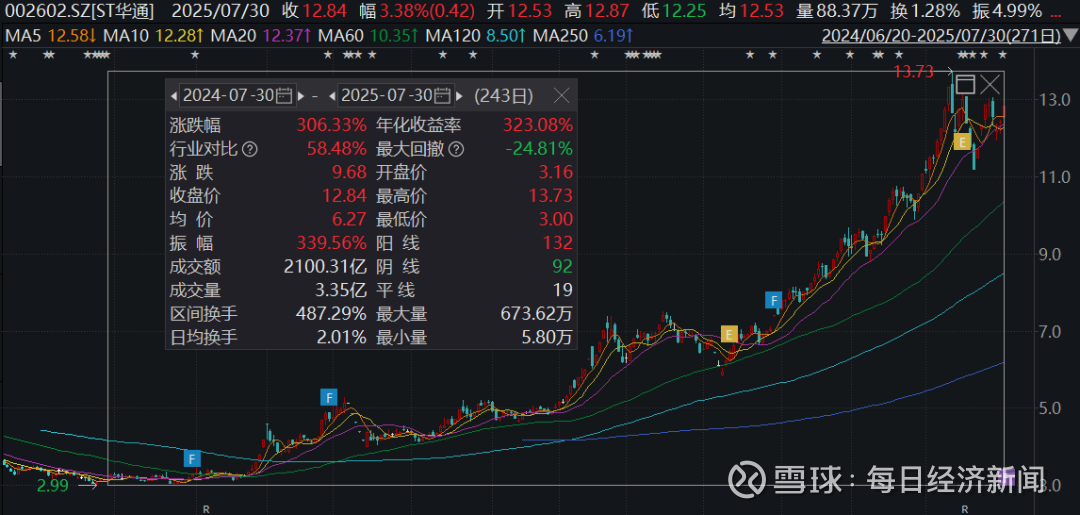The height and width of the screenshot is (515, 1080).
Task: Click the 区间换手 value 487.29%
Action: (x=331, y=314)
